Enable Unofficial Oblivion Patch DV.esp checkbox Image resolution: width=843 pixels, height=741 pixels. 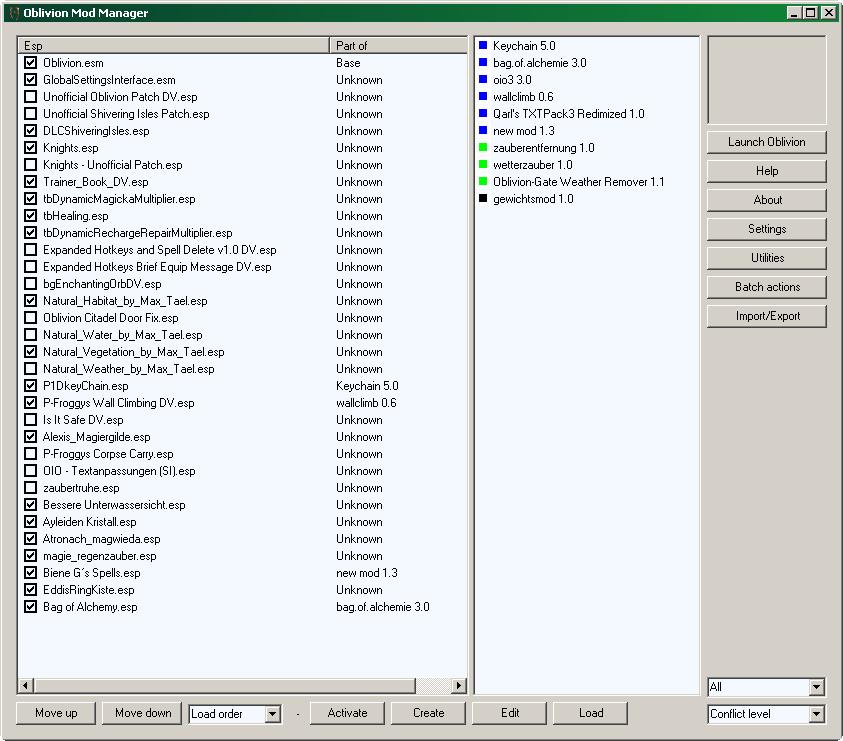coord(30,97)
